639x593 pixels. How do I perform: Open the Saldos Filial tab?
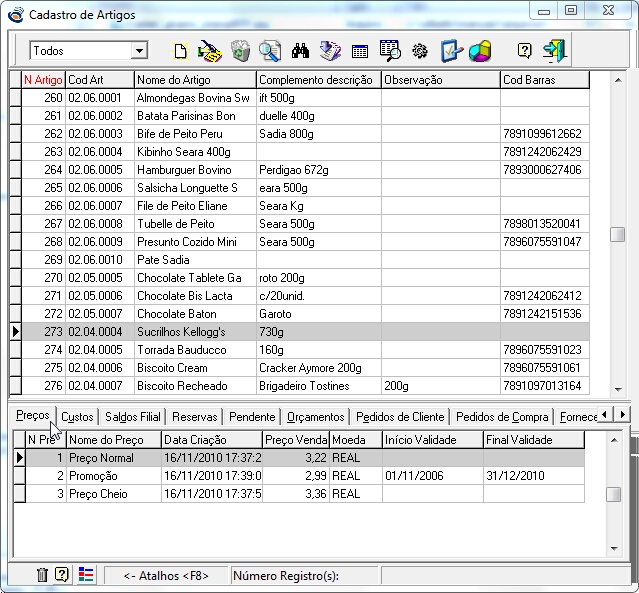(133, 417)
